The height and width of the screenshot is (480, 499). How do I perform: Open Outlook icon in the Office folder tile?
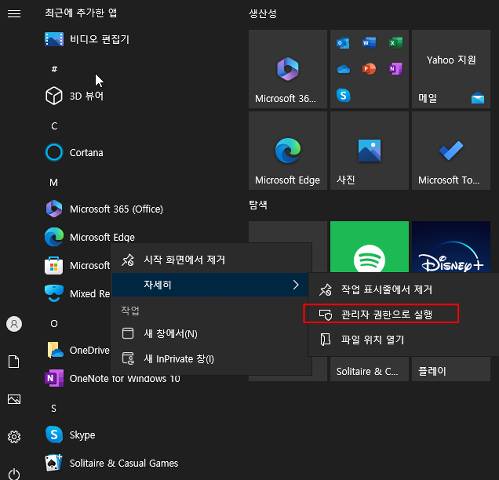(343, 43)
